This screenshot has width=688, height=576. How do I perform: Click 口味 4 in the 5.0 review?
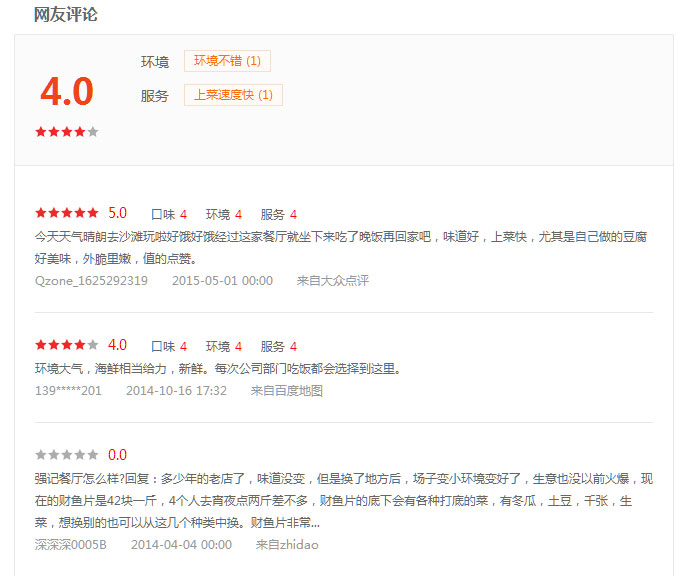click(169, 215)
